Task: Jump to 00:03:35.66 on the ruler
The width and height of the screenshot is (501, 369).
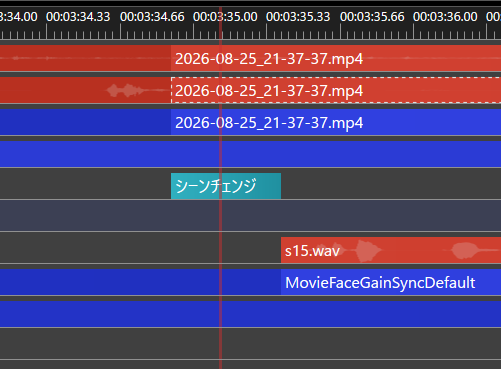Action: [372, 17]
